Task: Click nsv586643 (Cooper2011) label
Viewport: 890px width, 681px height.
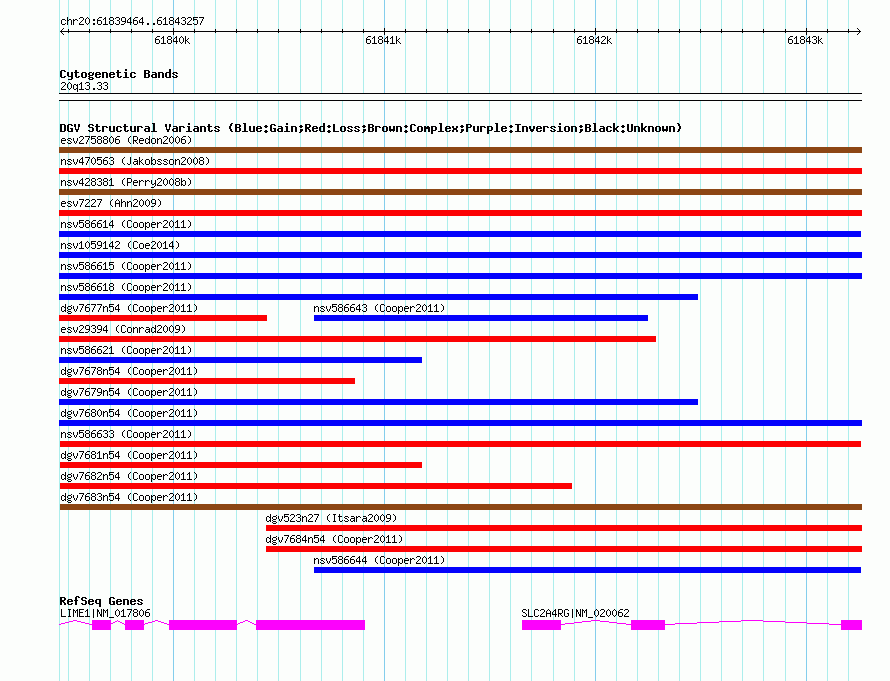Action: coord(379,308)
